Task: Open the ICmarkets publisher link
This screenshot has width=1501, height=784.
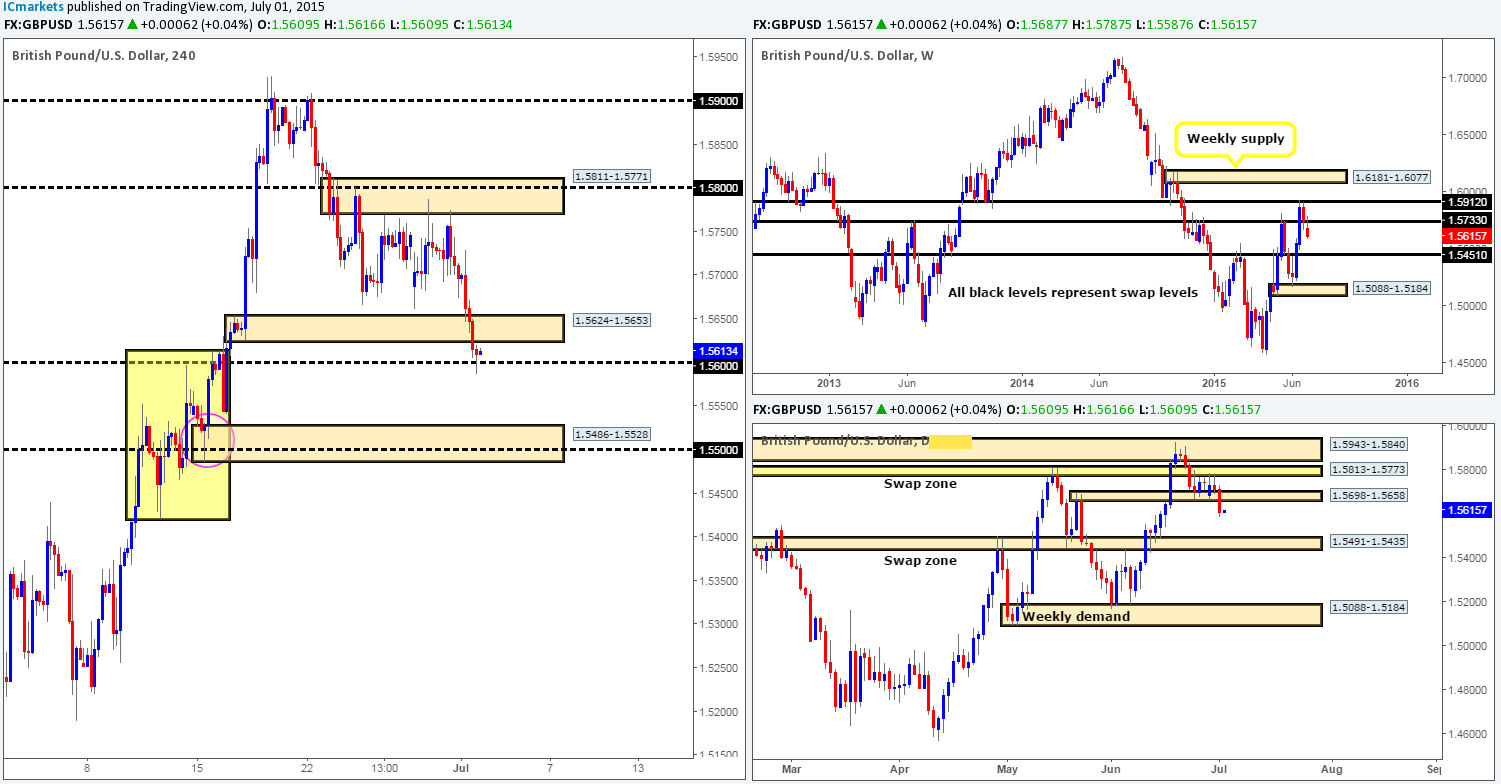Action: click(32, 6)
